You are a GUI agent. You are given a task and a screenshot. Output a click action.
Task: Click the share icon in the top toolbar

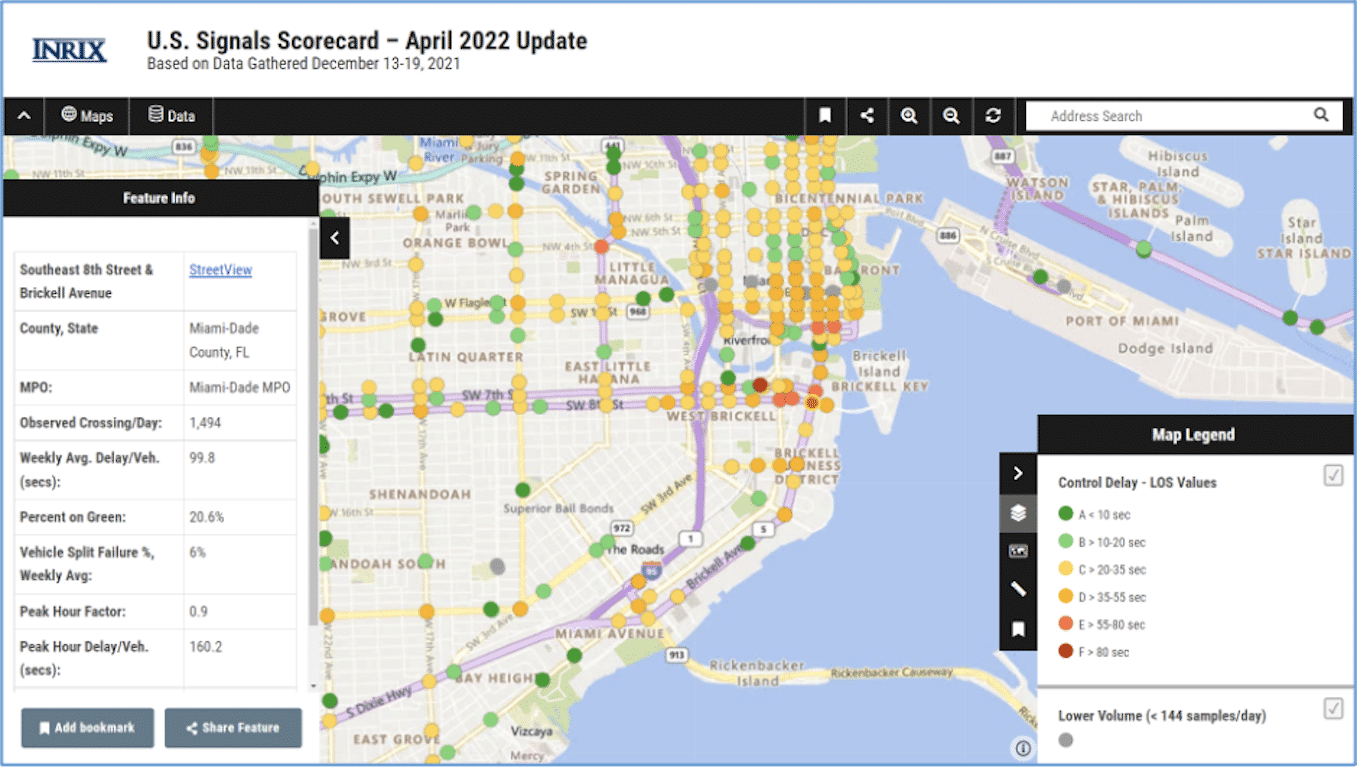pos(867,116)
